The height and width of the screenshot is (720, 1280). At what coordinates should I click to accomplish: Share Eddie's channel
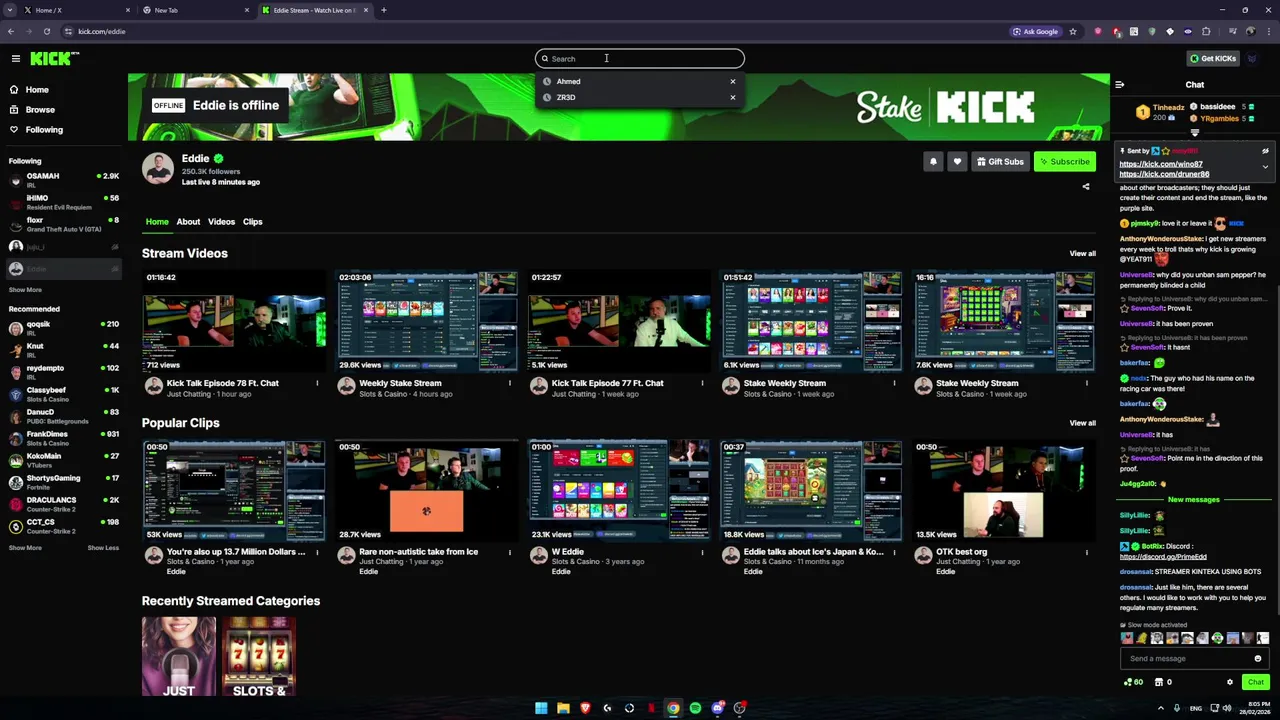[x=1086, y=186]
